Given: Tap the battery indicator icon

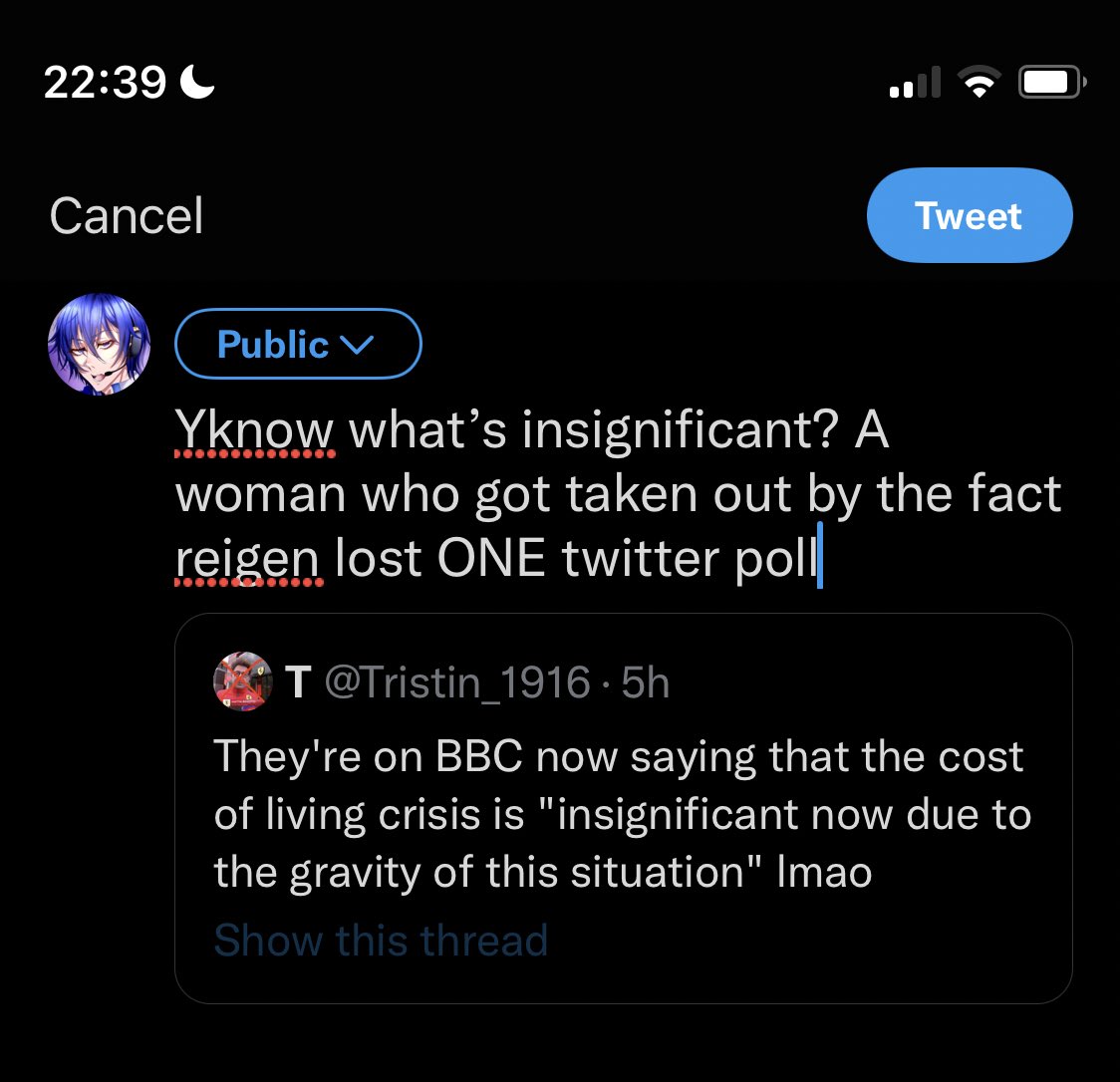Looking at the screenshot, I should (1051, 82).
